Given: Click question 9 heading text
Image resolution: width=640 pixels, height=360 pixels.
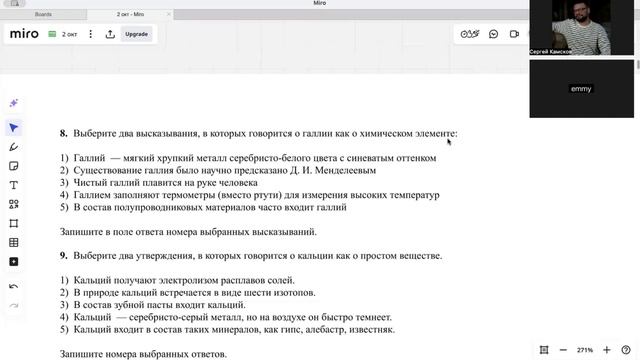Looking at the screenshot, I should [251, 256].
